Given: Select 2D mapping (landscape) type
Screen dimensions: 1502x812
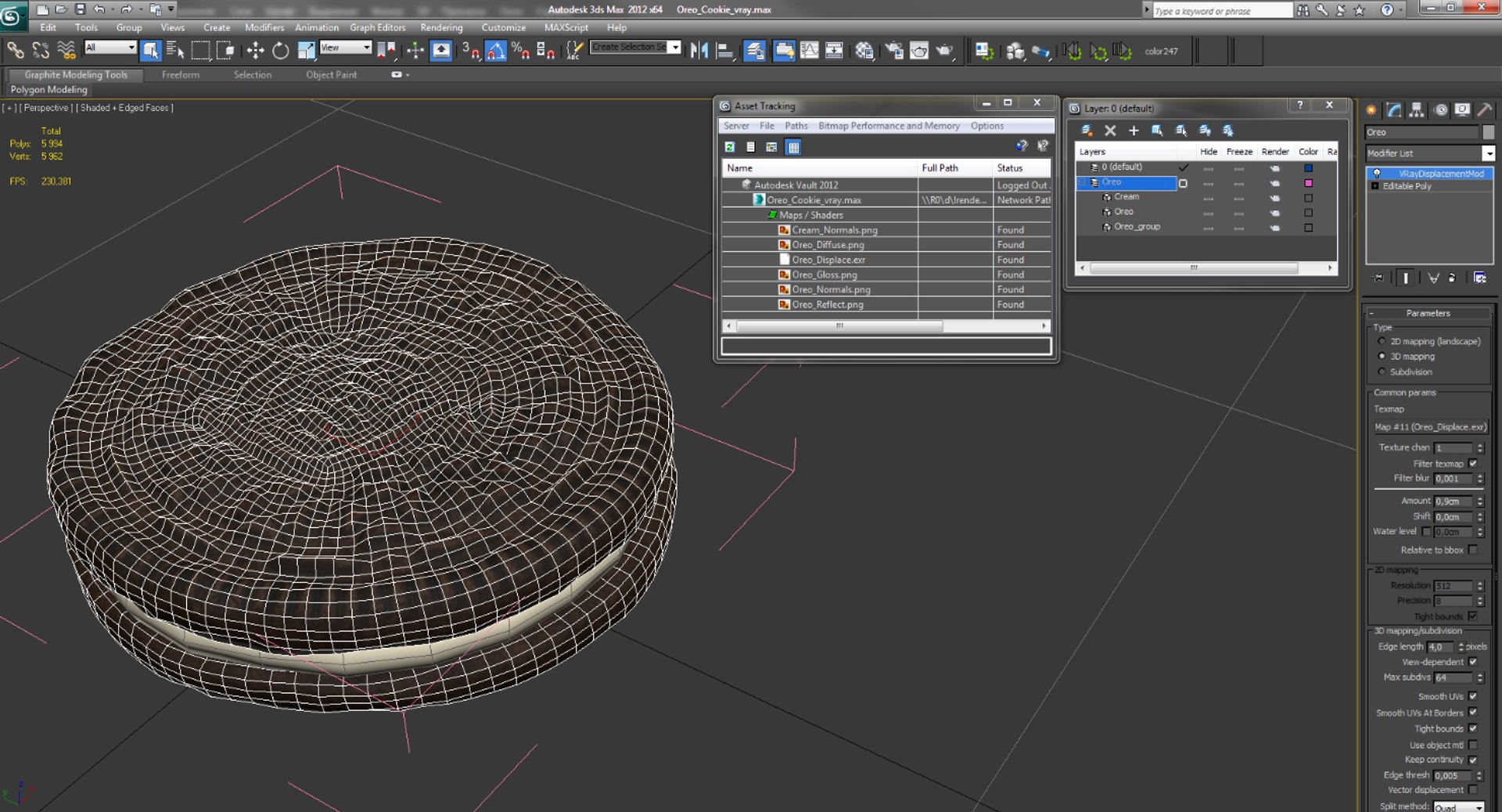Looking at the screenshot, I should point(1382,341).
